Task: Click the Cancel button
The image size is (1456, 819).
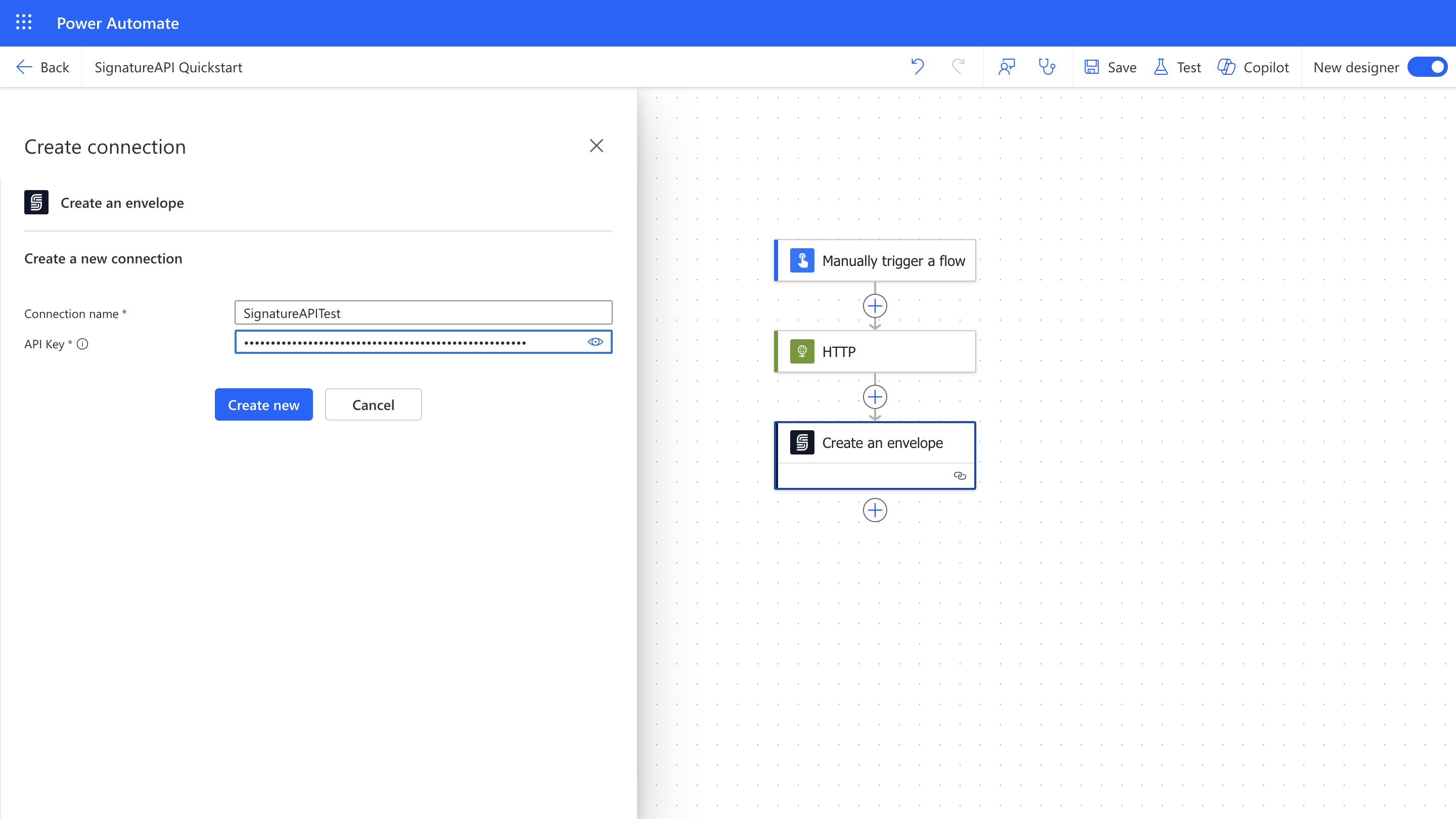Action: [x=373, y=404]
